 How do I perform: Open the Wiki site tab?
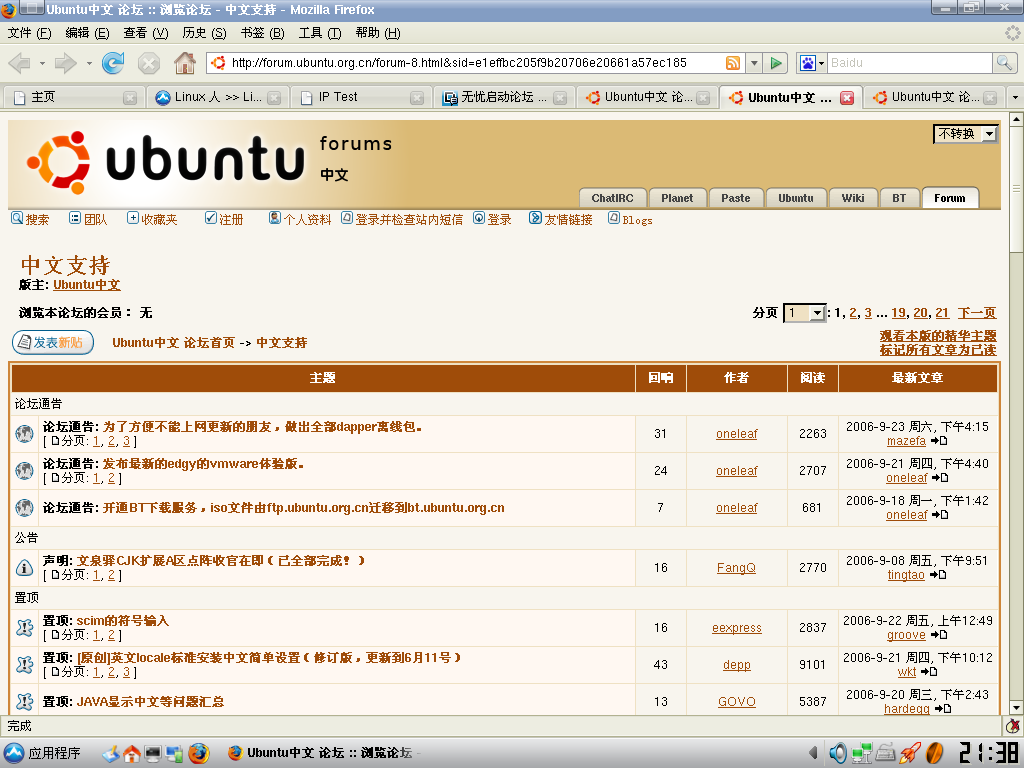852,198
